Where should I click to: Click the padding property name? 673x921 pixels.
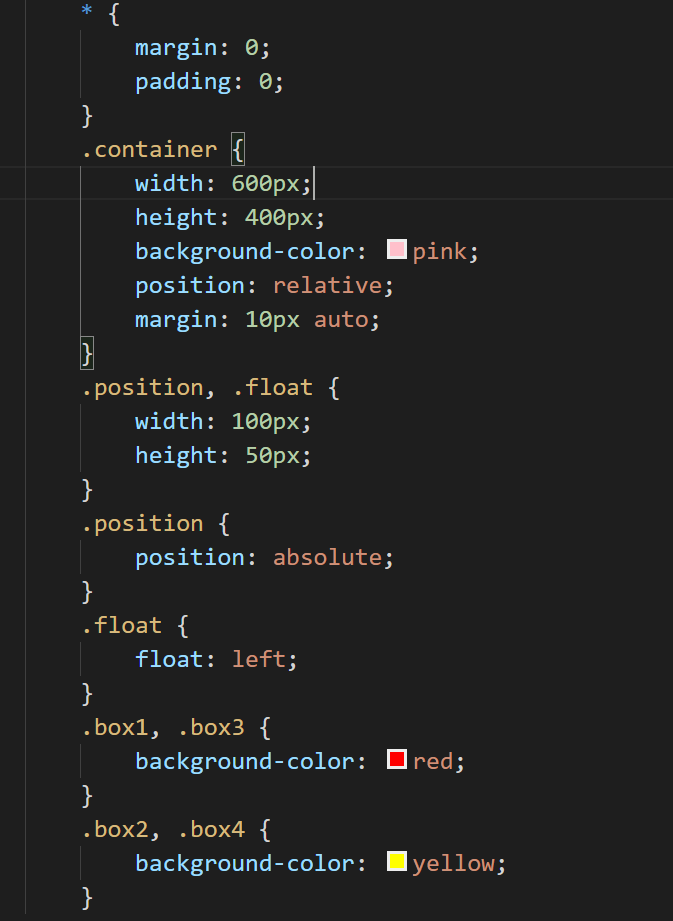(183, 82)
